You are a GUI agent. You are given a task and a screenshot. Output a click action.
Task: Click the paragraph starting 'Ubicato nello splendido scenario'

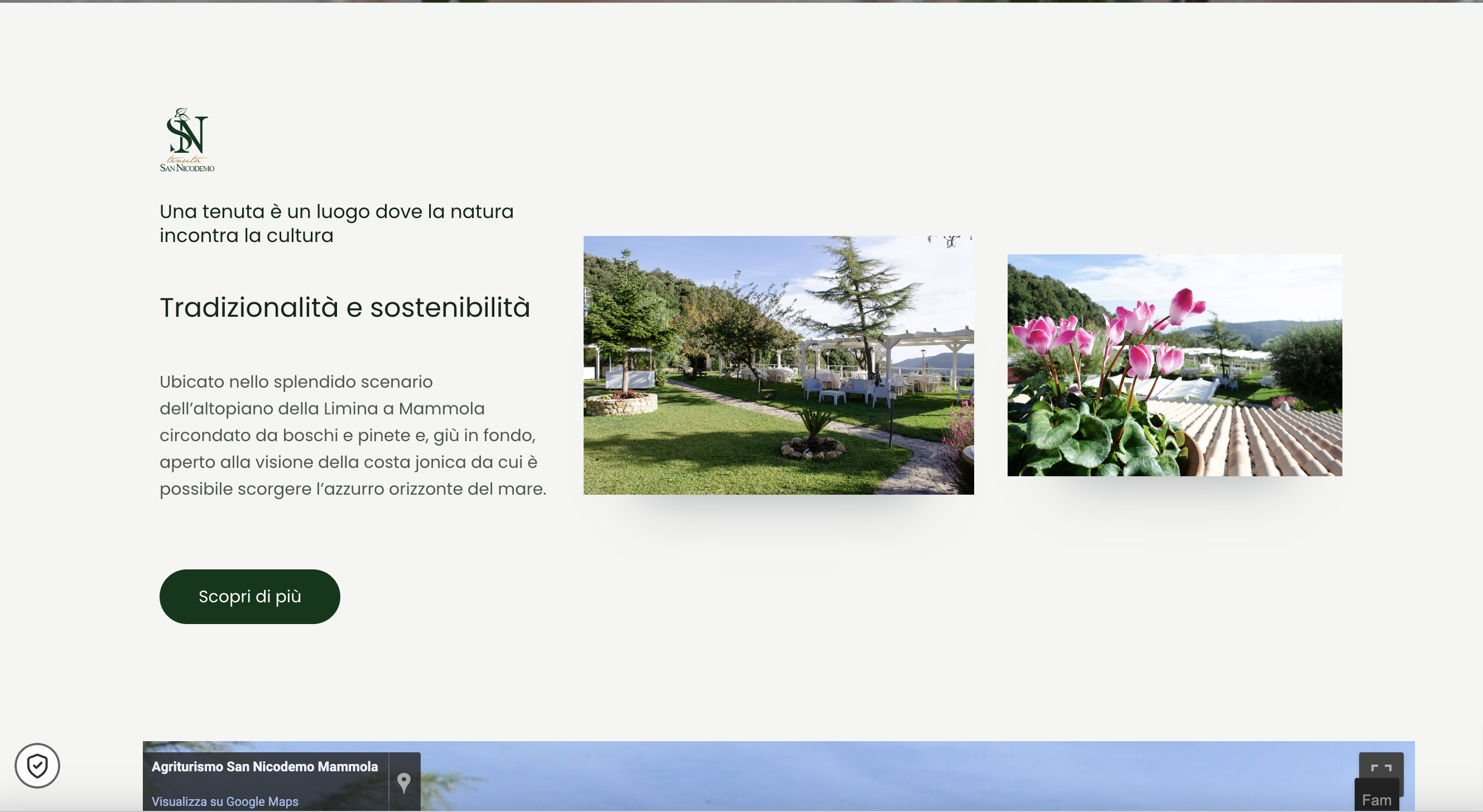353,435
